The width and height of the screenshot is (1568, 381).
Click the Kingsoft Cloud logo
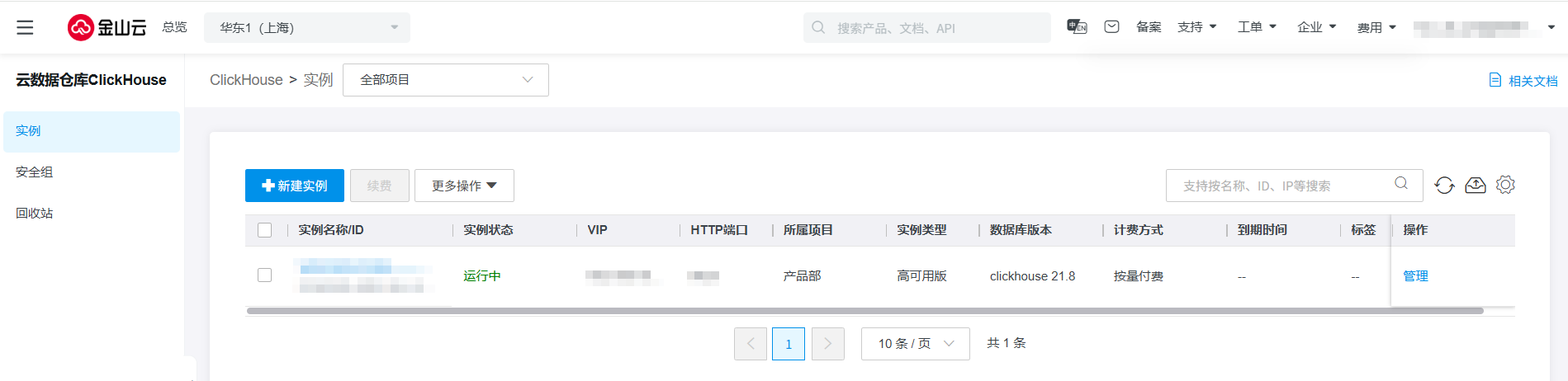pyautogui.click(x=107, y=27)
